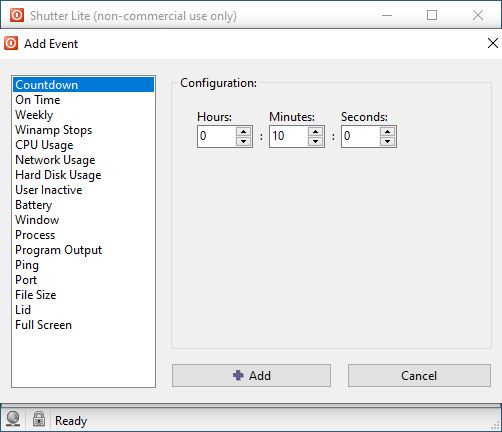Viewport: 502px width, 432px height.
Task: Click the Shutter icon in Add Event title
Action: click(x=11, y=43)
